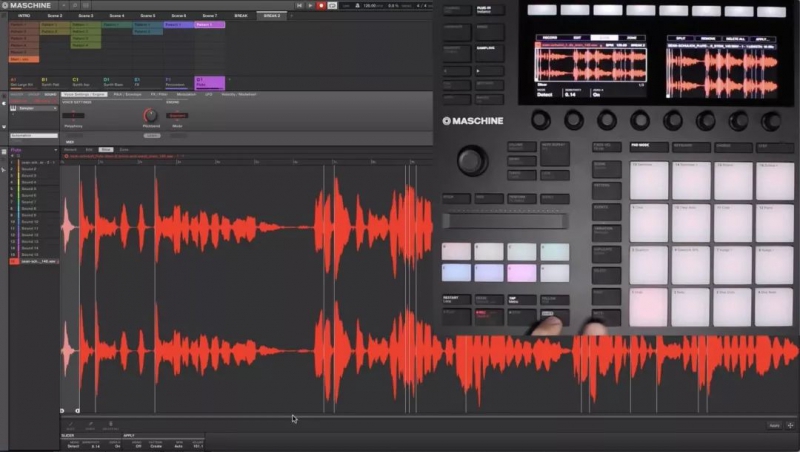Switch to the GROUP control tab

coord(34,94)
